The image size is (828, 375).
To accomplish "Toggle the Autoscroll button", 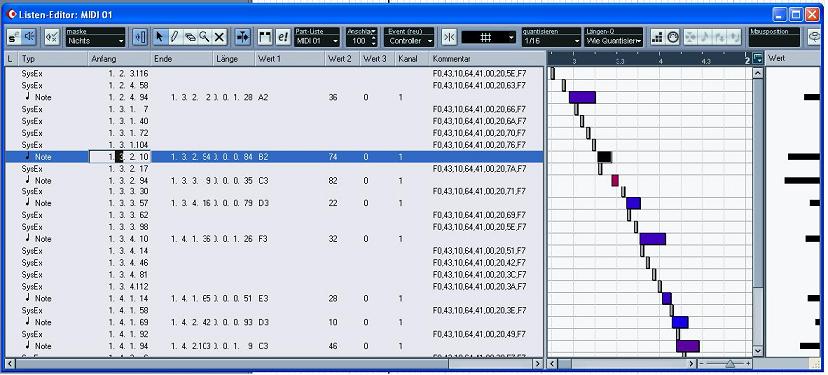I will (x=140, y=37).
